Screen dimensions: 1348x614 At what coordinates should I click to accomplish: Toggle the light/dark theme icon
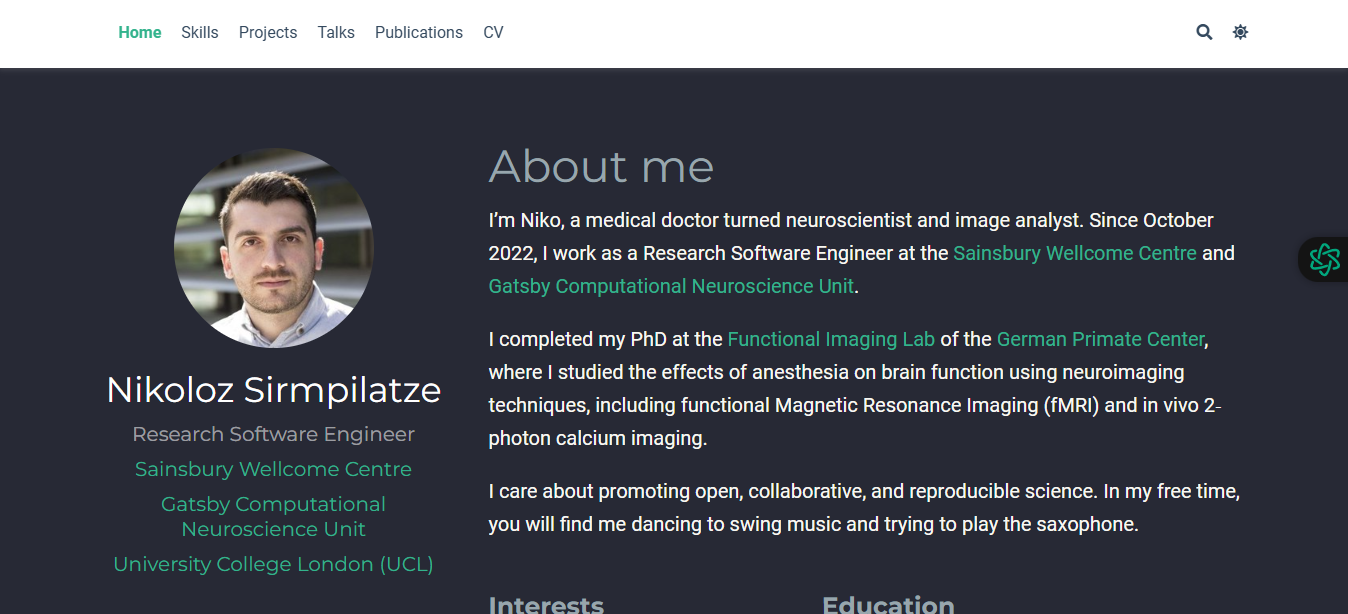tap(1240, 32)
